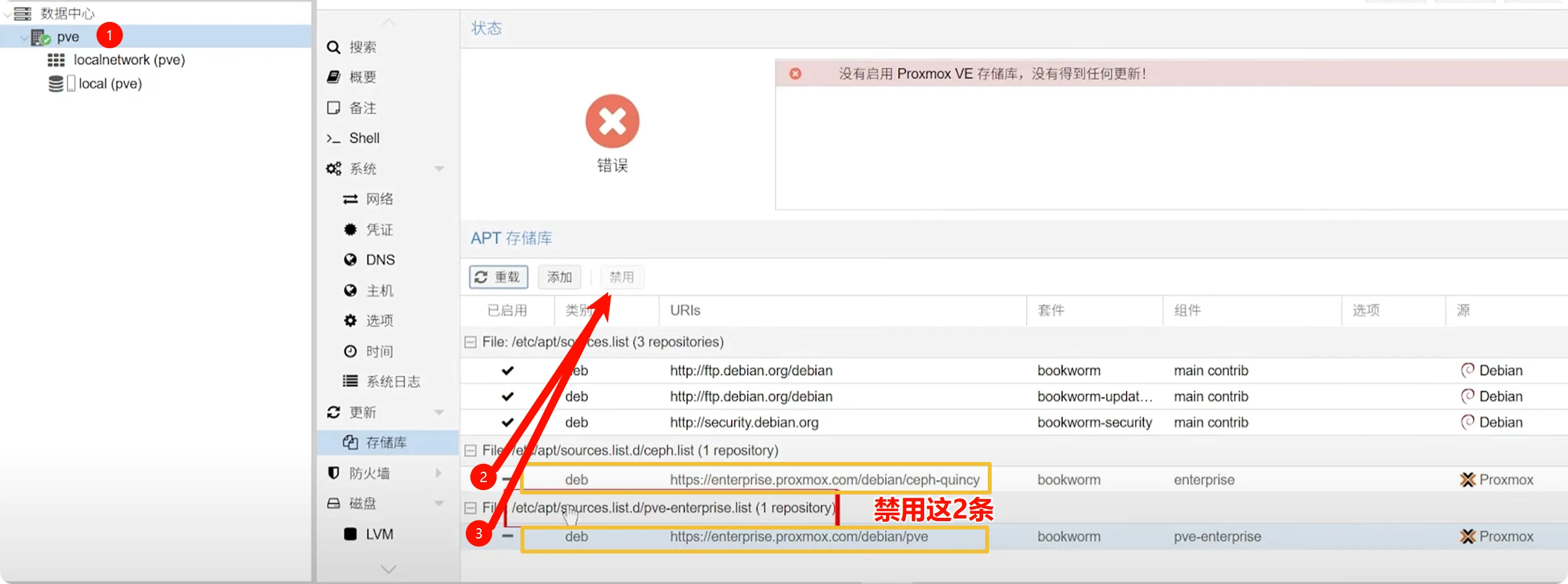Click the network arrows icon beside 网络
The image size is (1568, 584).
[350, 199]
